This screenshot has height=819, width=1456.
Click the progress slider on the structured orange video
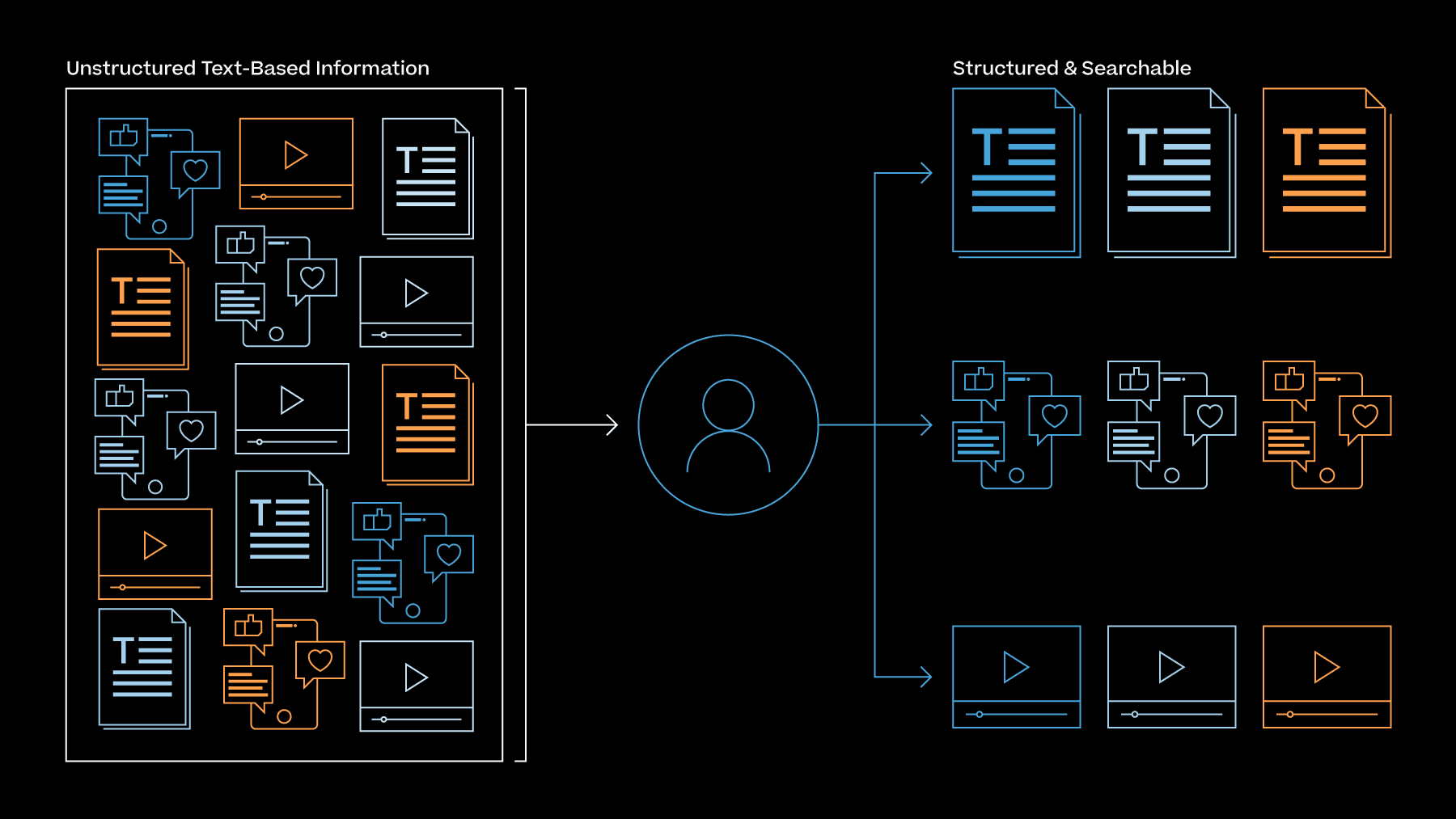pos(1327,715)
